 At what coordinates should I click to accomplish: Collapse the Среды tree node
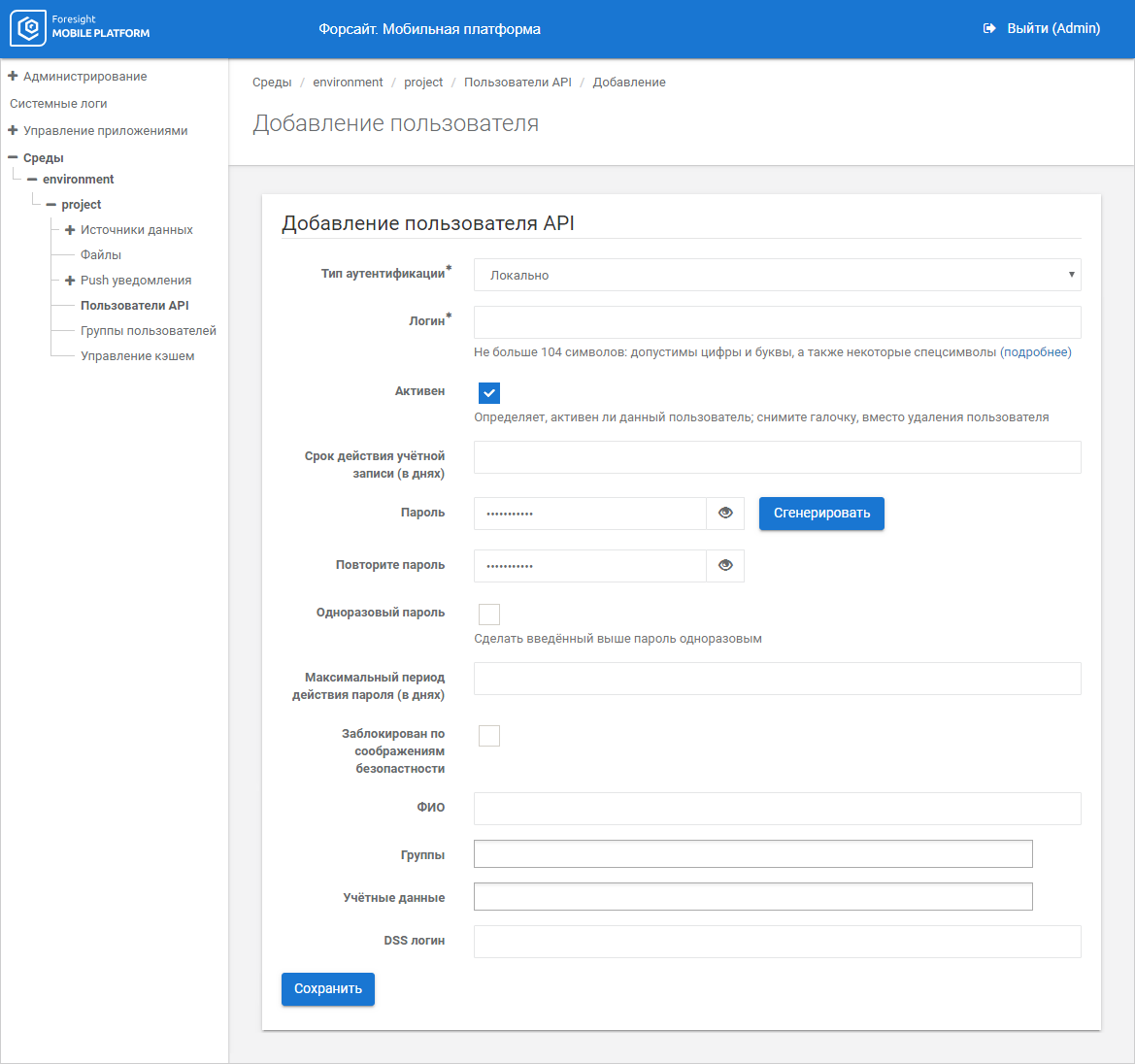click(13, 157)
